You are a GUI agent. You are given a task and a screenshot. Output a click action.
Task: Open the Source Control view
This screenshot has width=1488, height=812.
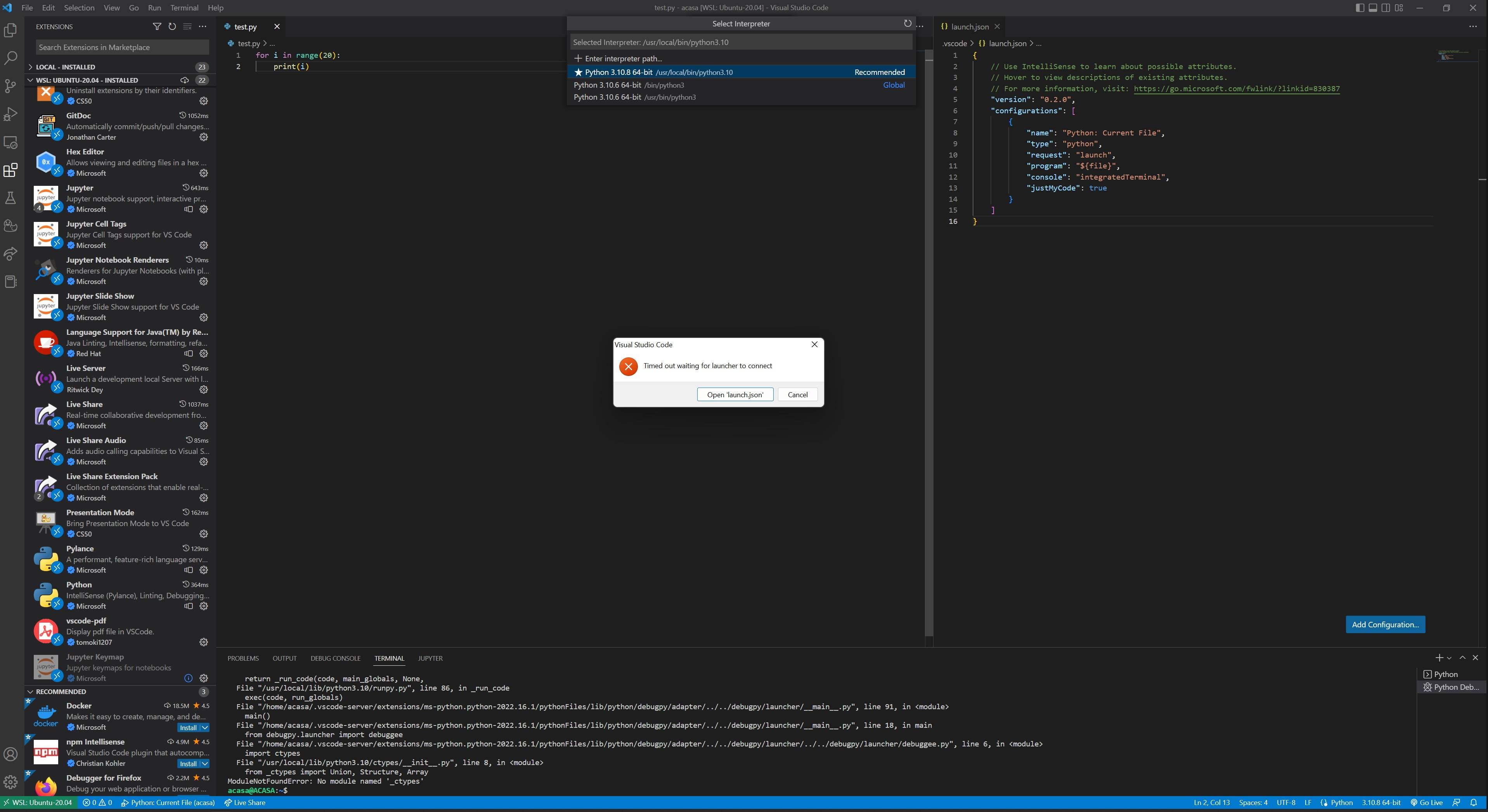tap(10, 85)
